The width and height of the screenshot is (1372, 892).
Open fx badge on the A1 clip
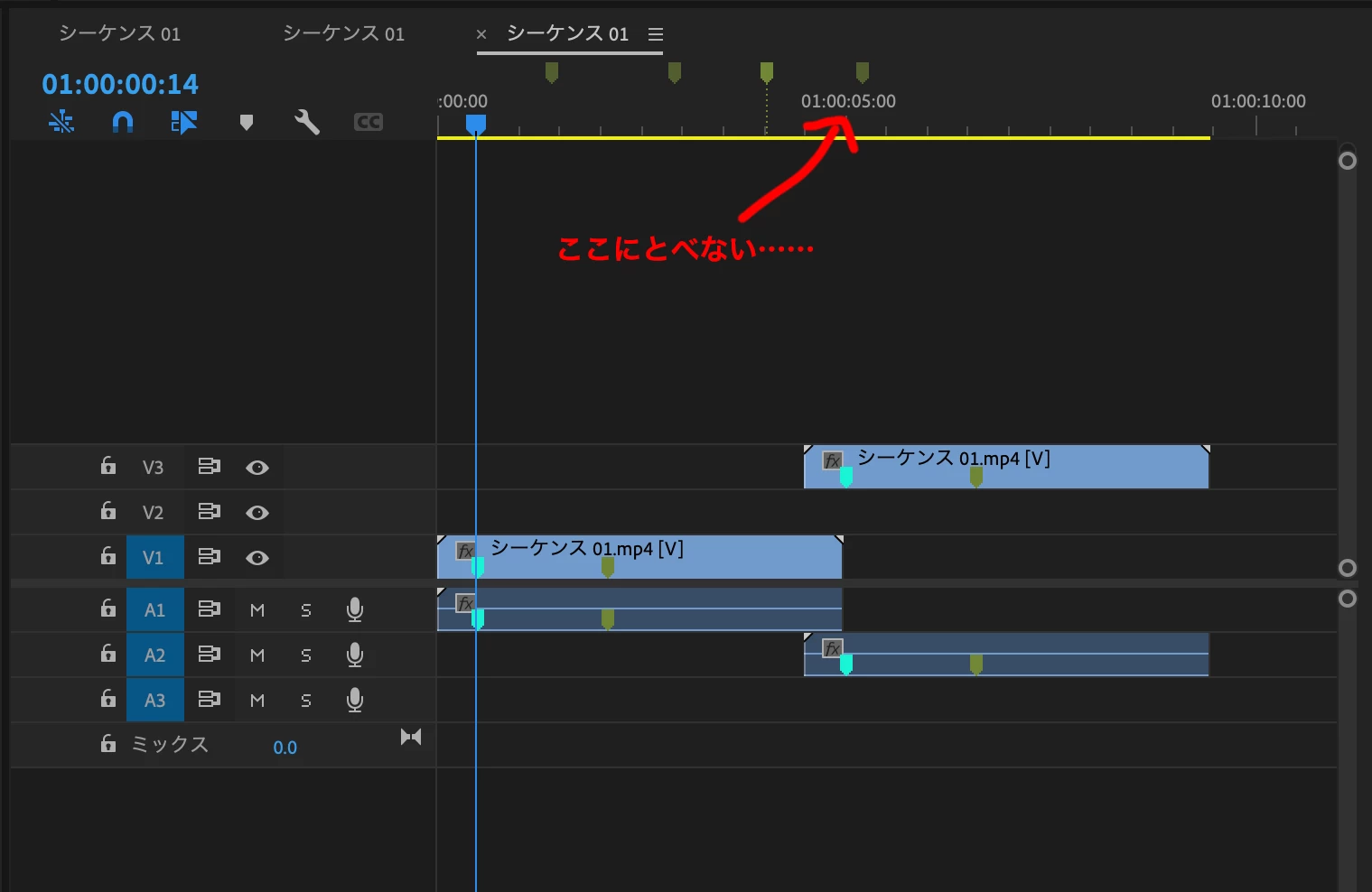coord(466,603)
